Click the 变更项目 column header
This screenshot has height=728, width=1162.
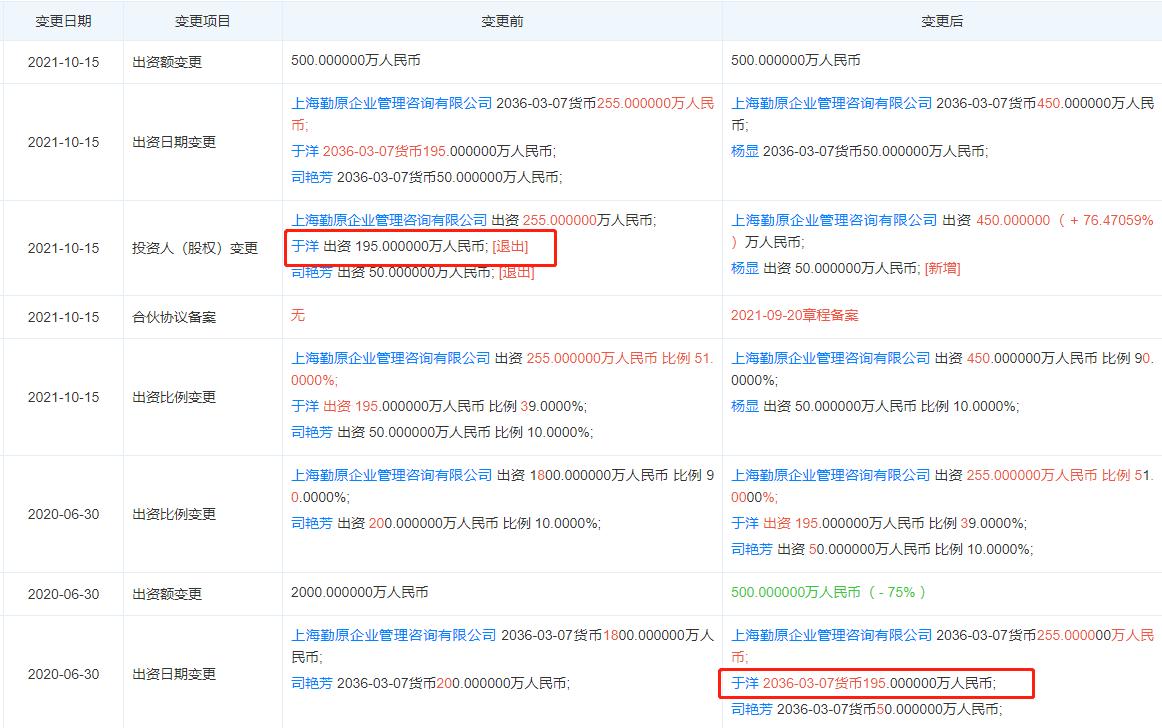coord(202,21)
